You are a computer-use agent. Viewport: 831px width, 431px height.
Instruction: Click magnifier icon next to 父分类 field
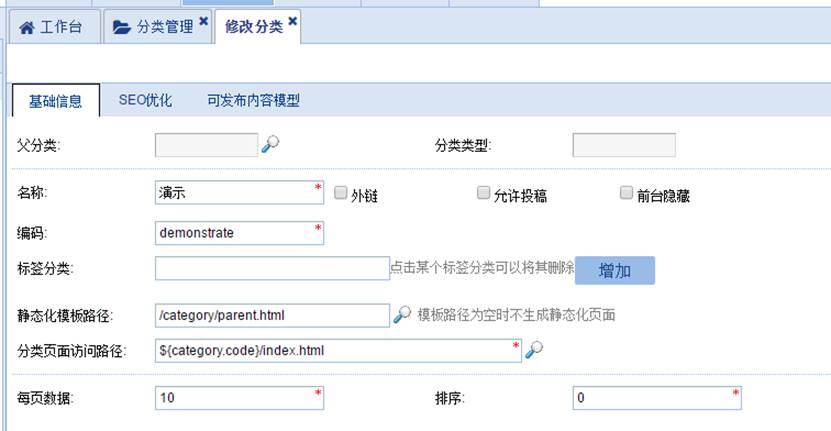[270, 145]
